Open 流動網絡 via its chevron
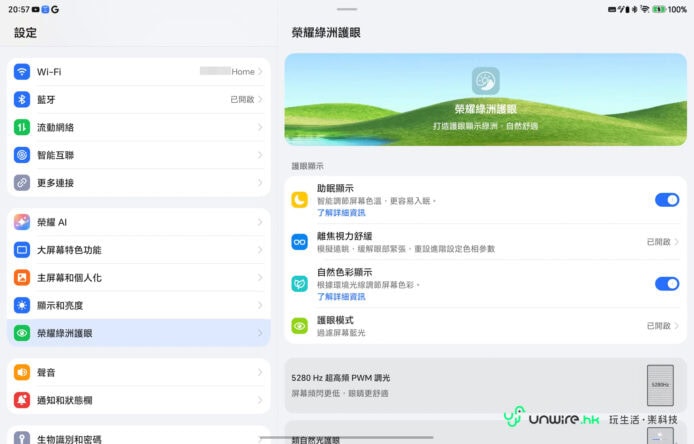Viewport: 694px width, 444px height. [x=260, y=127]
